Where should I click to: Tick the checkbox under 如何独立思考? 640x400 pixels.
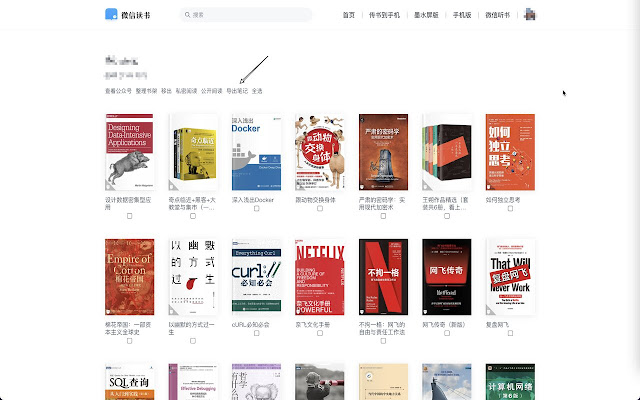510,209
